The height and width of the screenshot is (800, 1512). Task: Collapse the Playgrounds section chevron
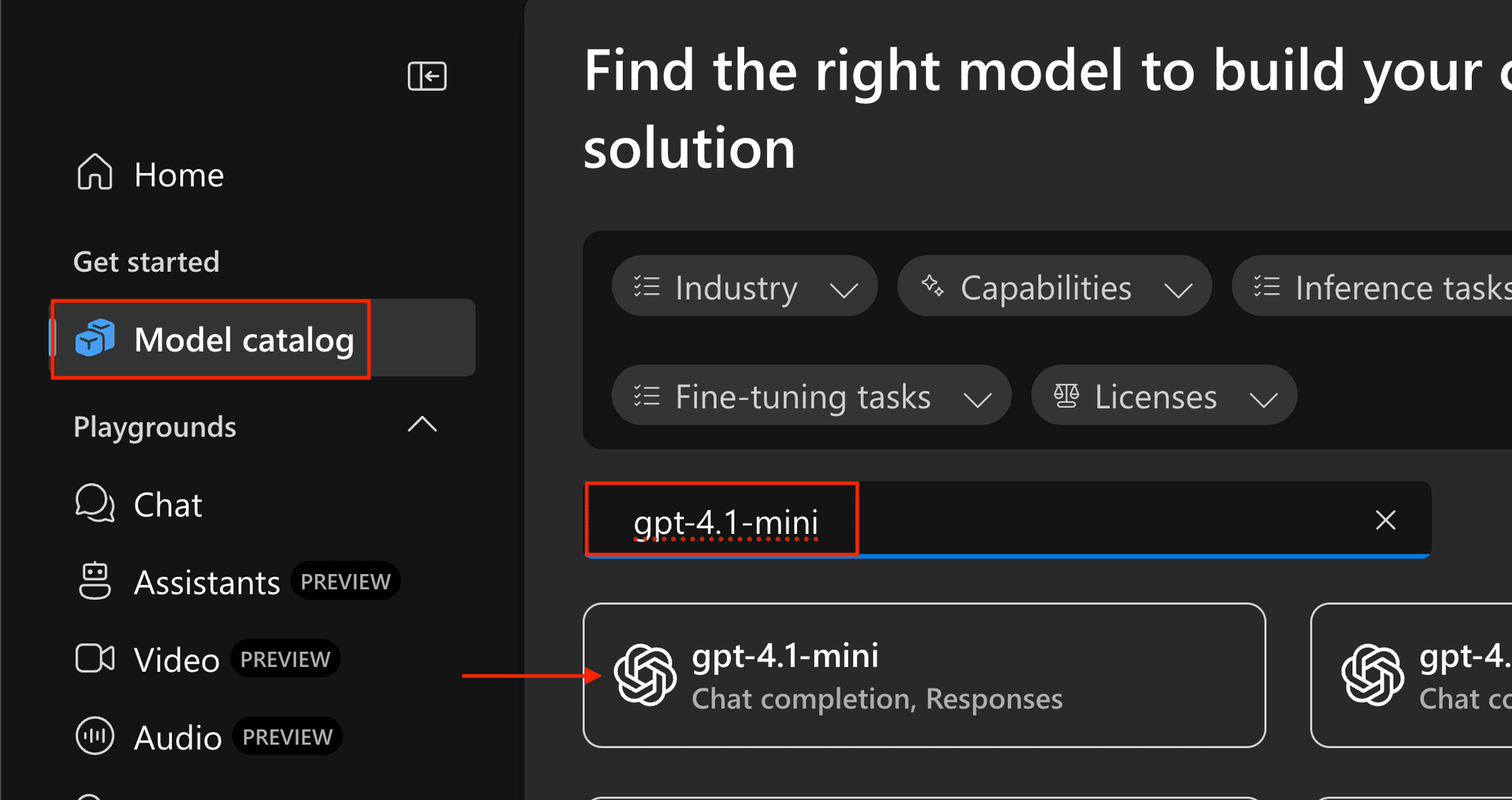422,425
